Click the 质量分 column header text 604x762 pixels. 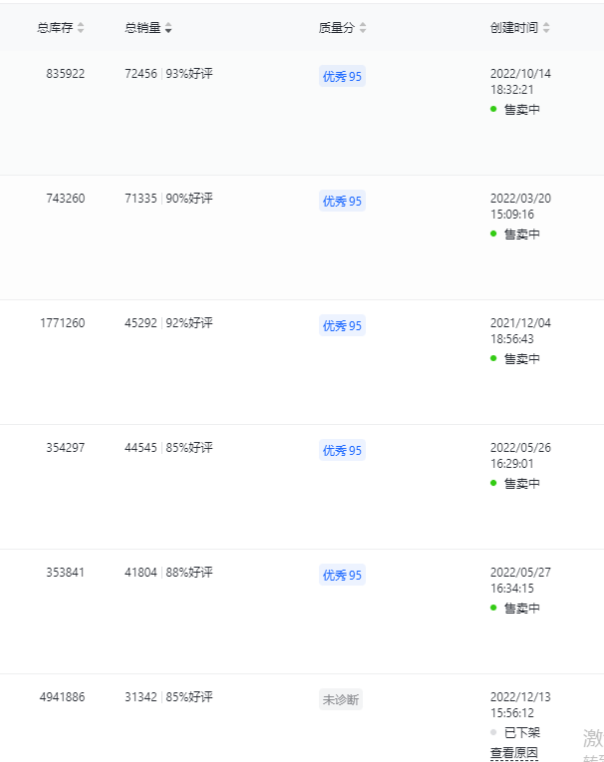[336, 28]
